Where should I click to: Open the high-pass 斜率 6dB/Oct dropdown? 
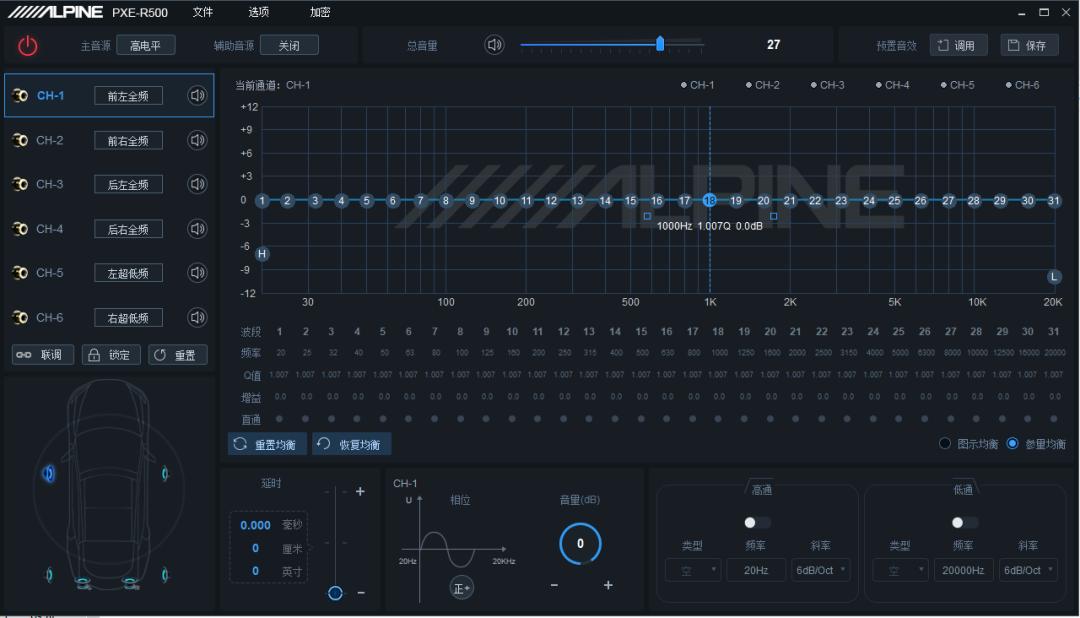pos(820,570)
